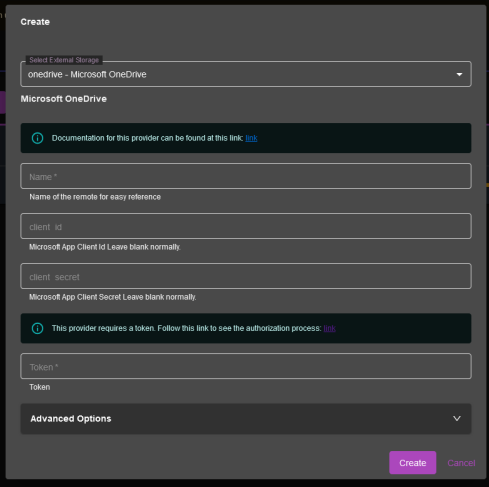Click the Select External Storage label
Viewport: 489px width, 487px height.
click(x=64, y=60)
